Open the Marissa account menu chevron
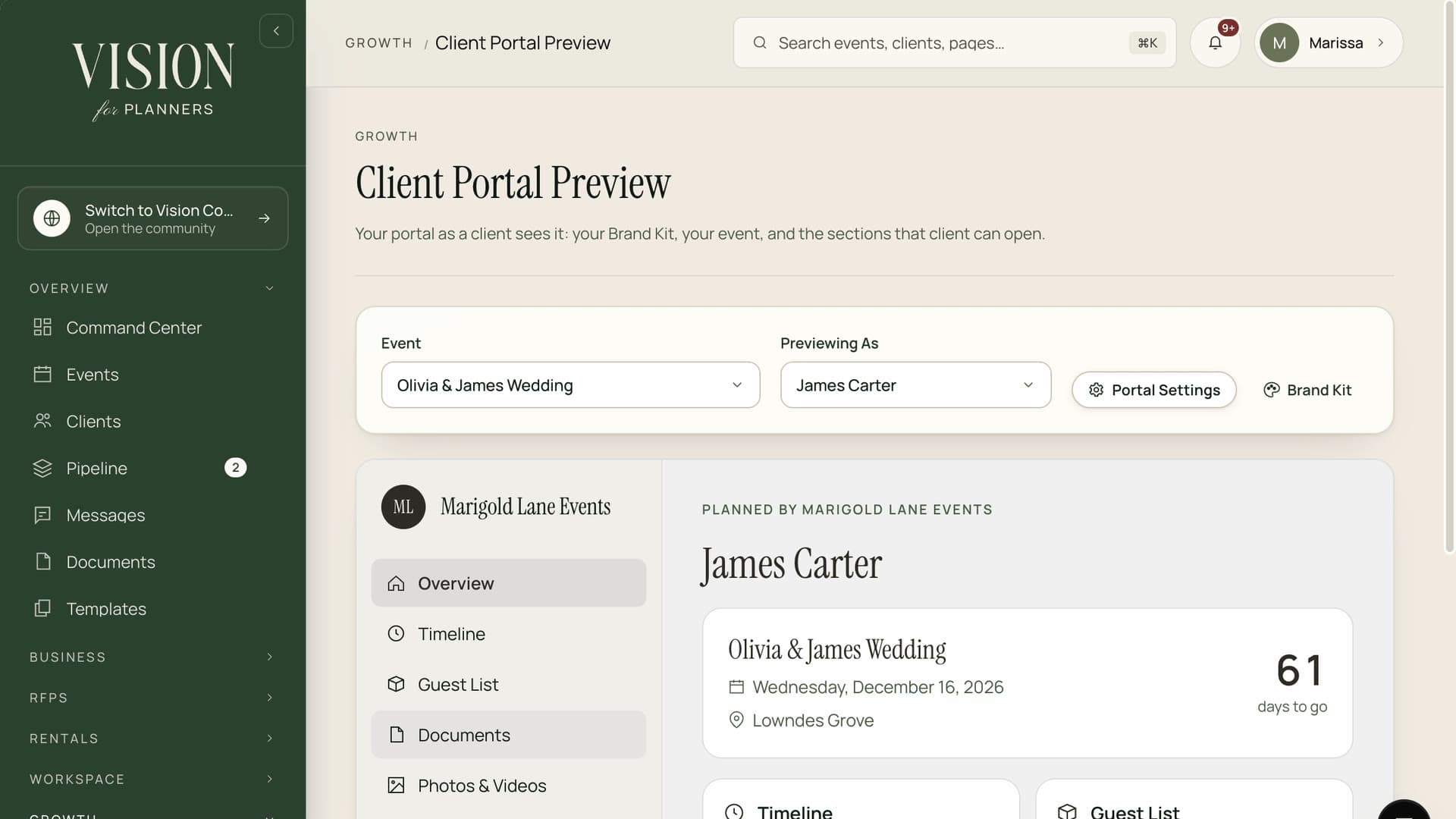The width and height of the screenshot is (1456, 819). click(1381, 43)
